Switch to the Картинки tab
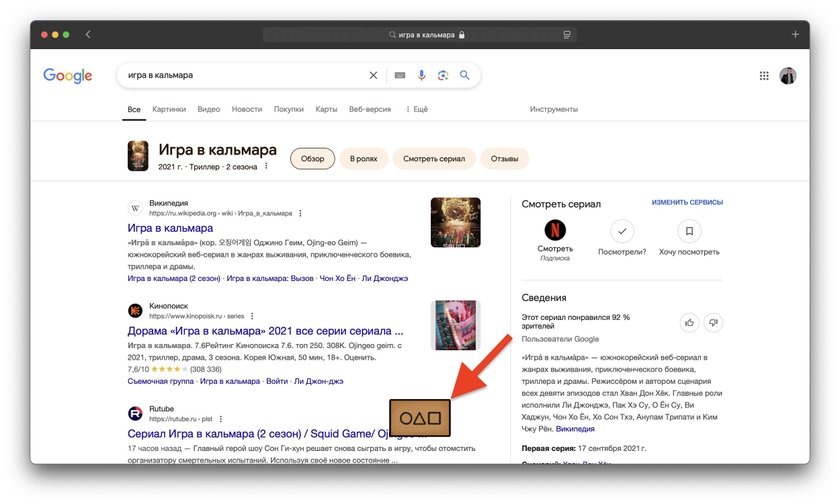 tap(169, 109)
